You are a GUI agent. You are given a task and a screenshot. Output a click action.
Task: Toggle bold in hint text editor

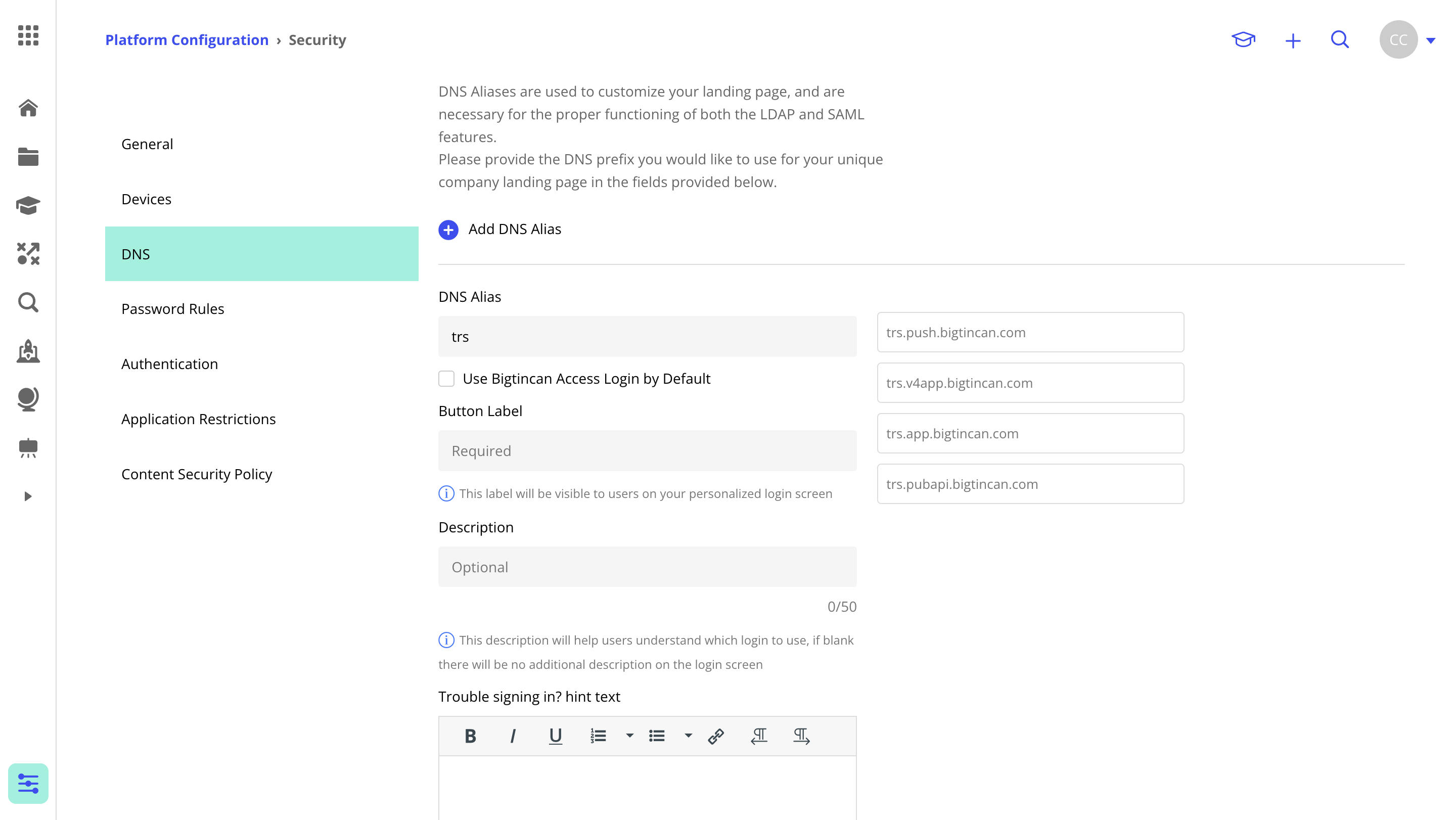[470, 736]
